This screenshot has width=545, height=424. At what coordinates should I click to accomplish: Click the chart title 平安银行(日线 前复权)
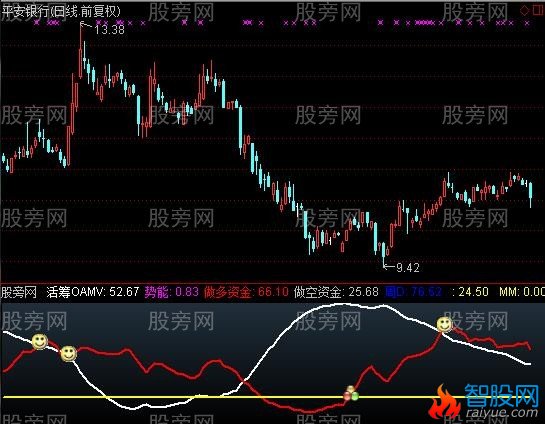pos(61,11)
